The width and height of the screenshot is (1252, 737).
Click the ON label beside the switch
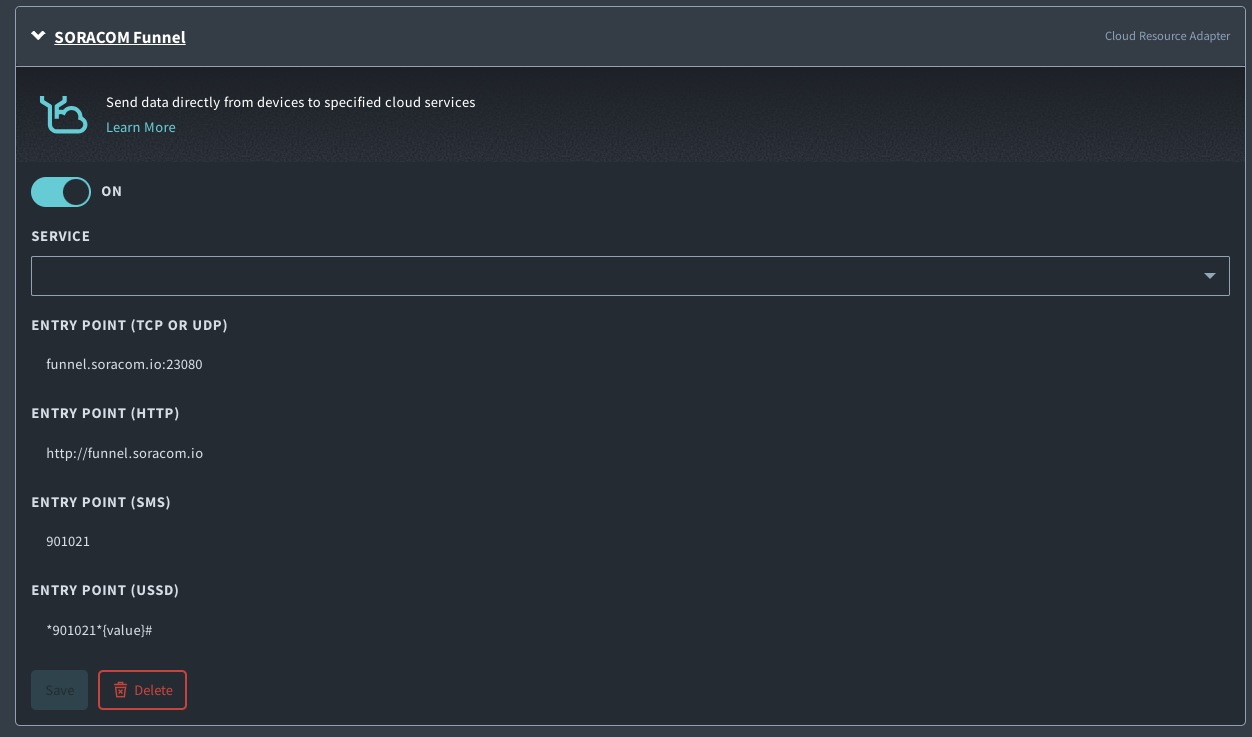click(112, 191)
